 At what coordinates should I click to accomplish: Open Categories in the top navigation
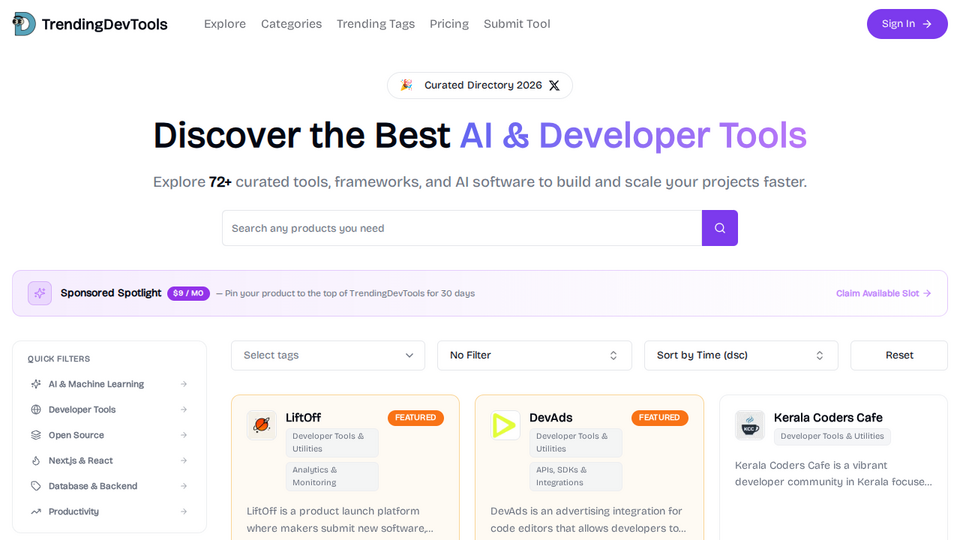click(x=291, y=24)
